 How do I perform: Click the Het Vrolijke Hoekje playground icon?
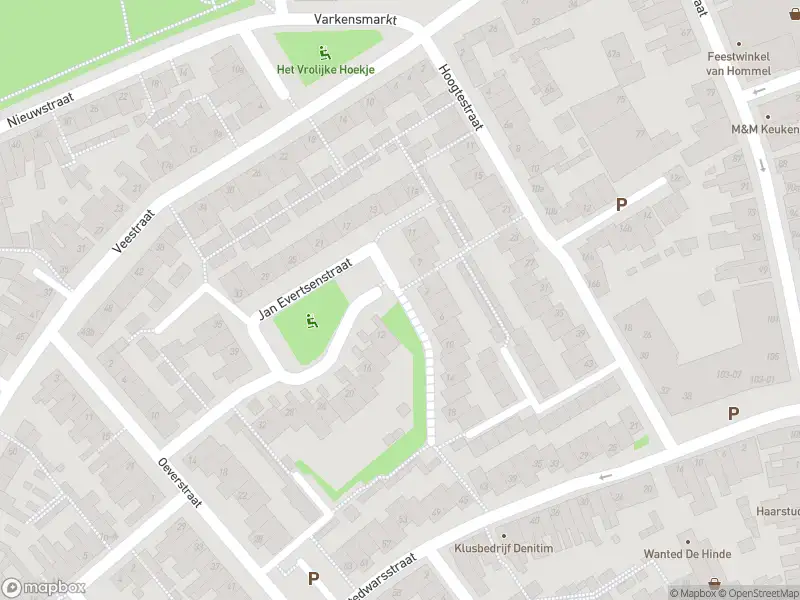coord(324,53)
